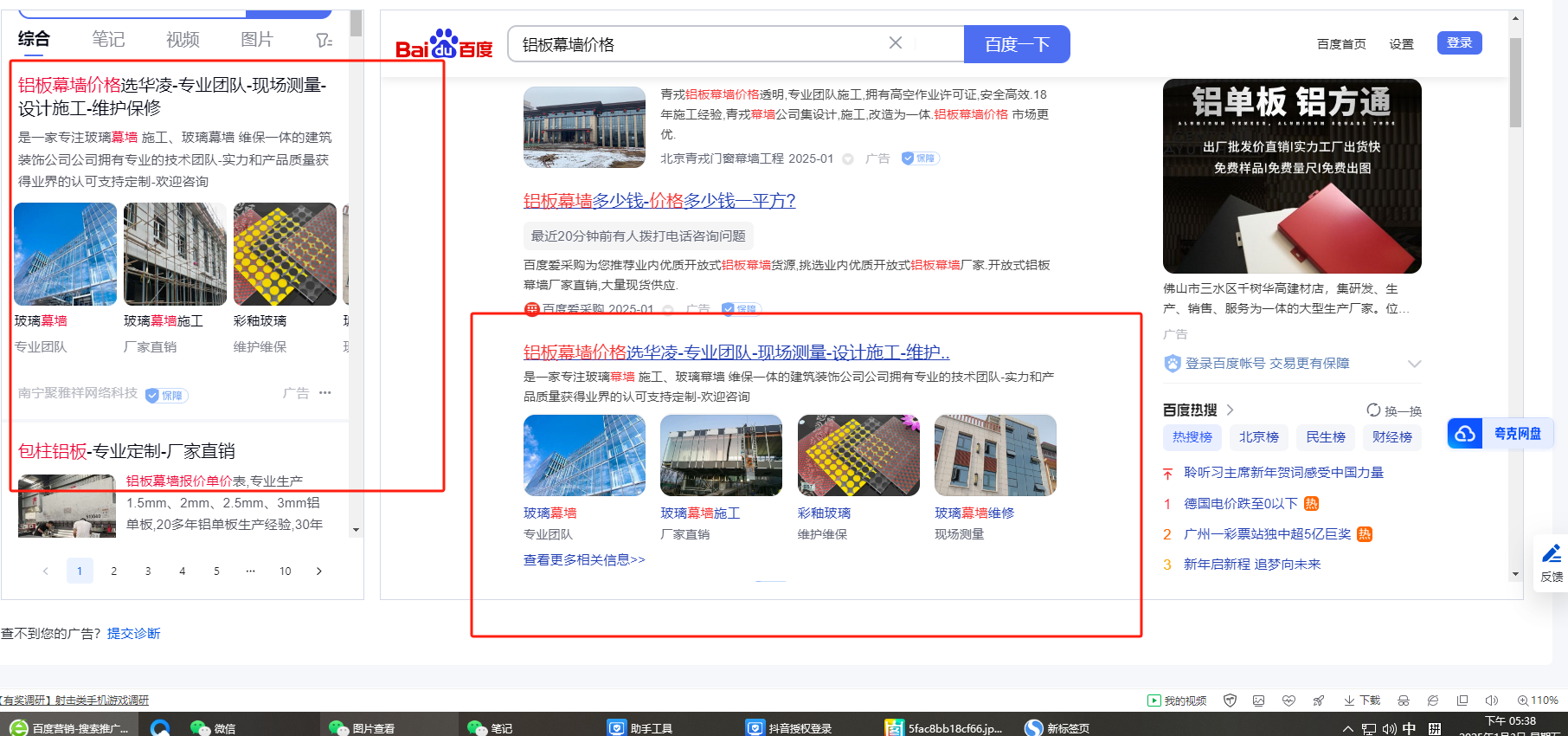Screen dimensions: 1568x736
Task: Click the sound speaker icon in browser status bar
Action: click(x=1492, y=700)
